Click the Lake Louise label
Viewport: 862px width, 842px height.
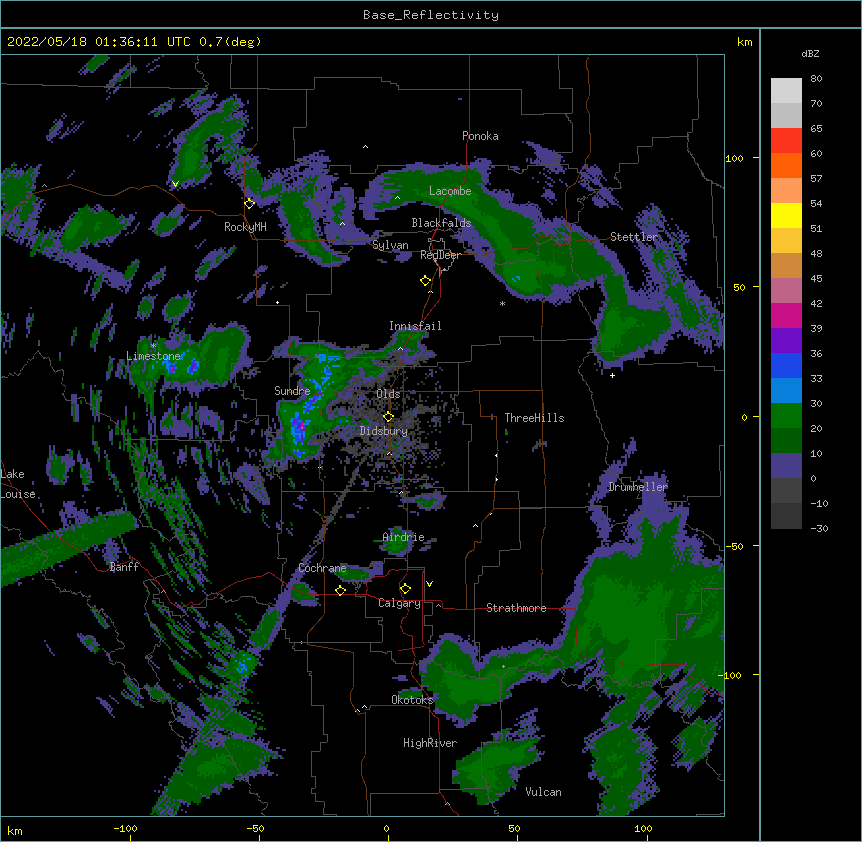(x=18, y=484)
